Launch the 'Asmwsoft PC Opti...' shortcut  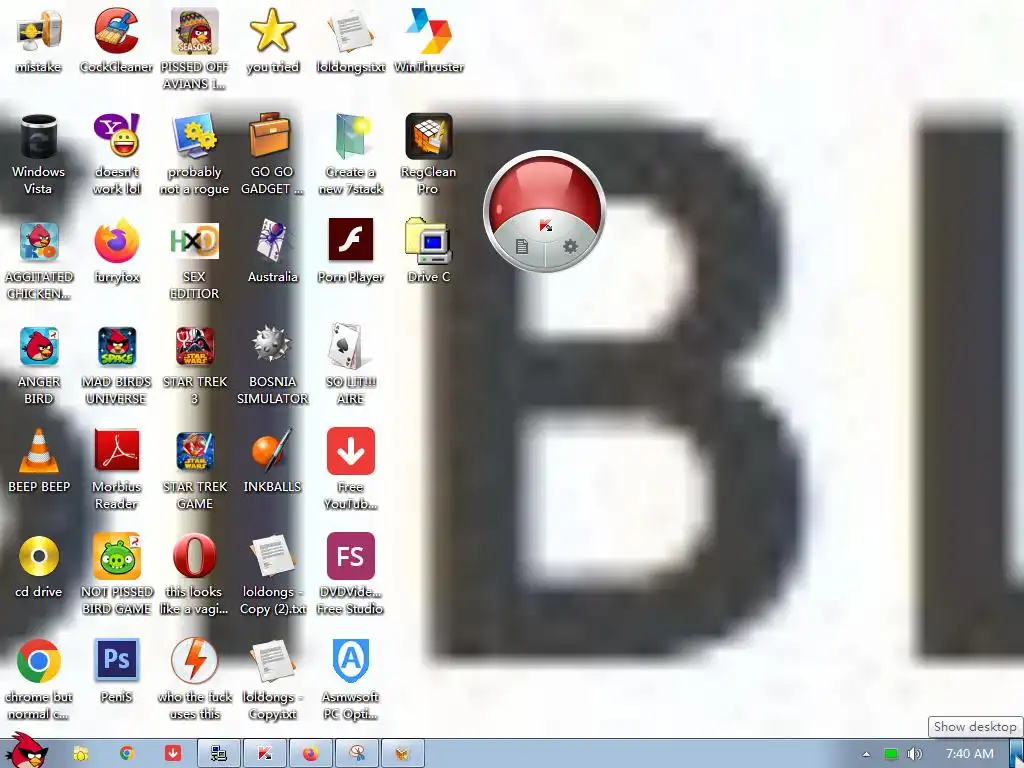tap(351, 661)
